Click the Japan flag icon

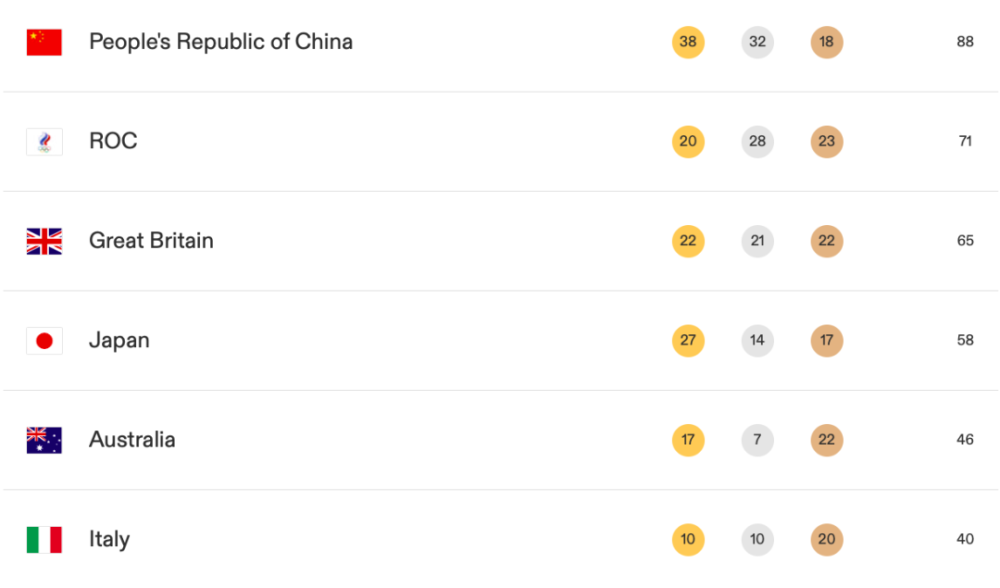pyautogui.click(x=44, y=341)
